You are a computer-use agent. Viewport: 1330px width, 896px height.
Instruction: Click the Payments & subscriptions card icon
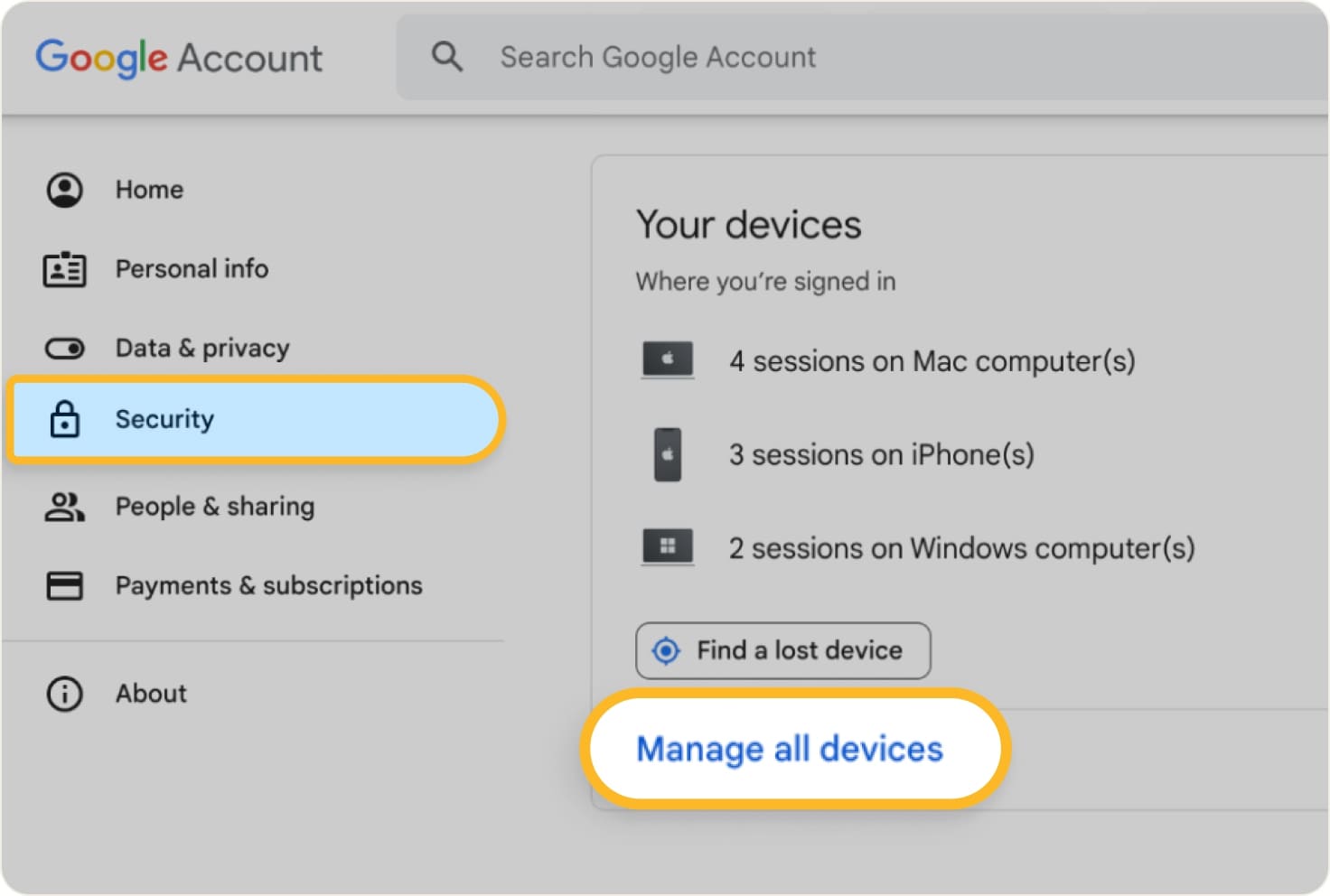point(64,585)
